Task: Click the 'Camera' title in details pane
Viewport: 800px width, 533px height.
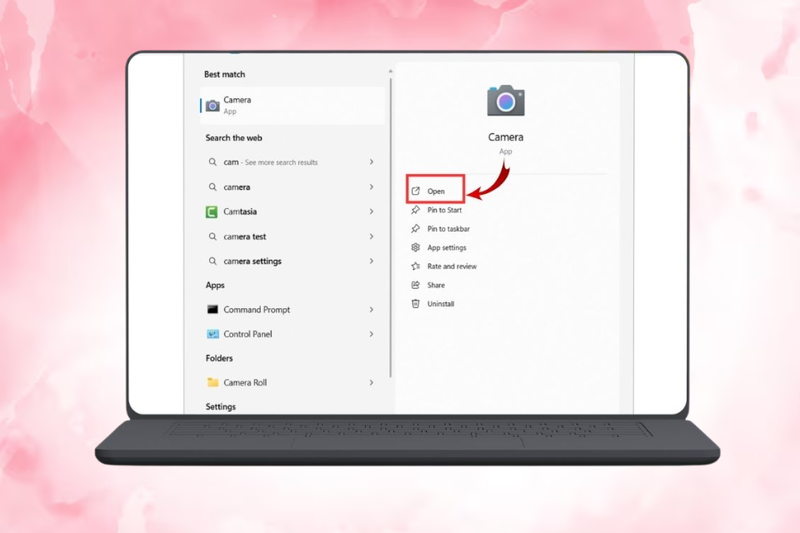Action: pyautogui.click(x=506, y=137)
